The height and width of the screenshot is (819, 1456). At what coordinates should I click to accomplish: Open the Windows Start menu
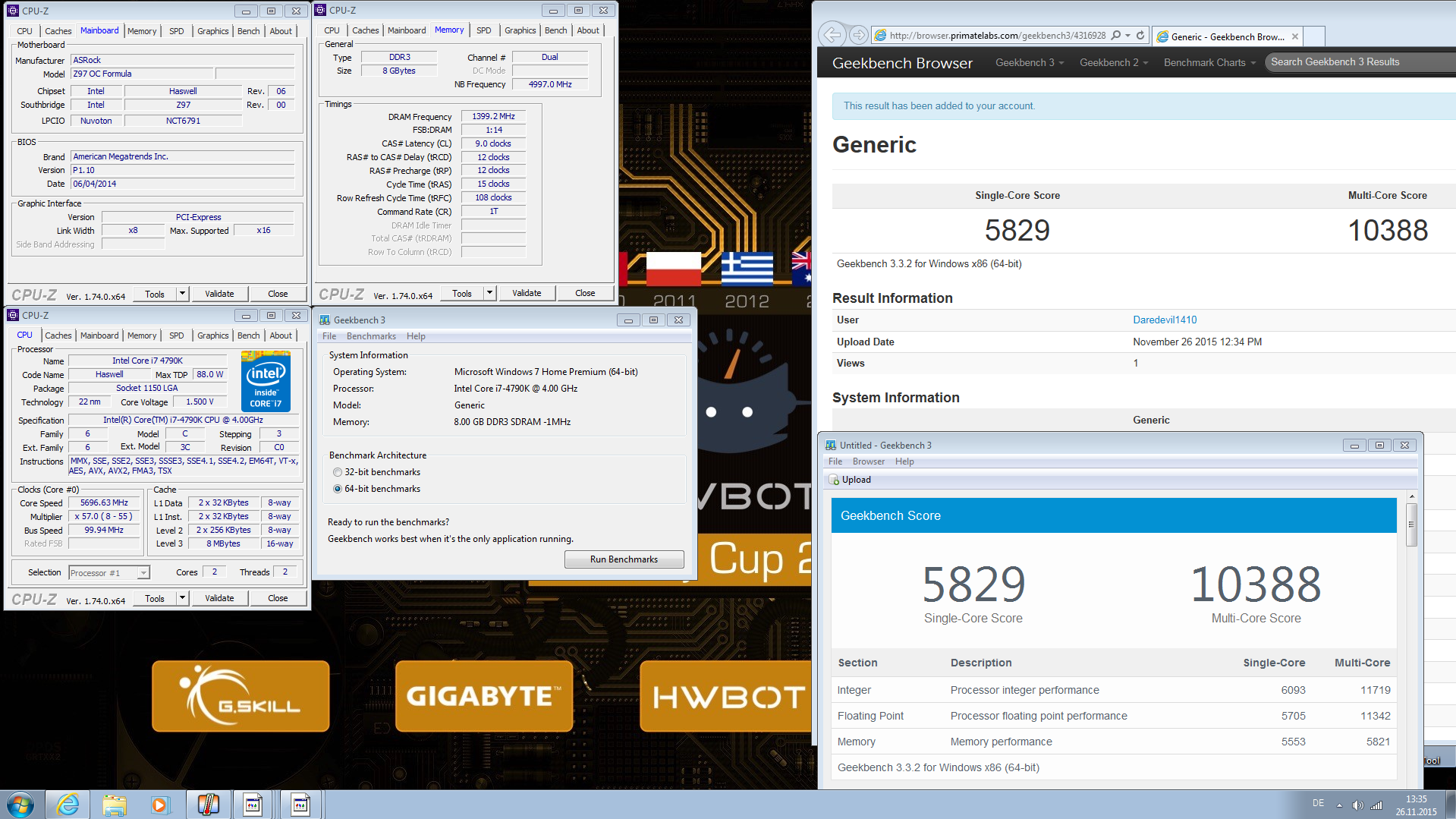coord(20,805)
